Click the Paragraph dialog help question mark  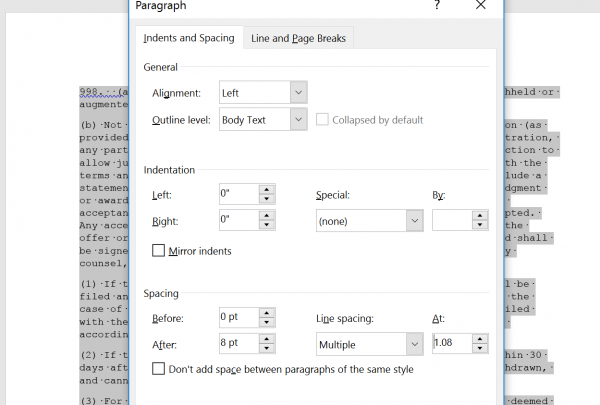point(437,5)
